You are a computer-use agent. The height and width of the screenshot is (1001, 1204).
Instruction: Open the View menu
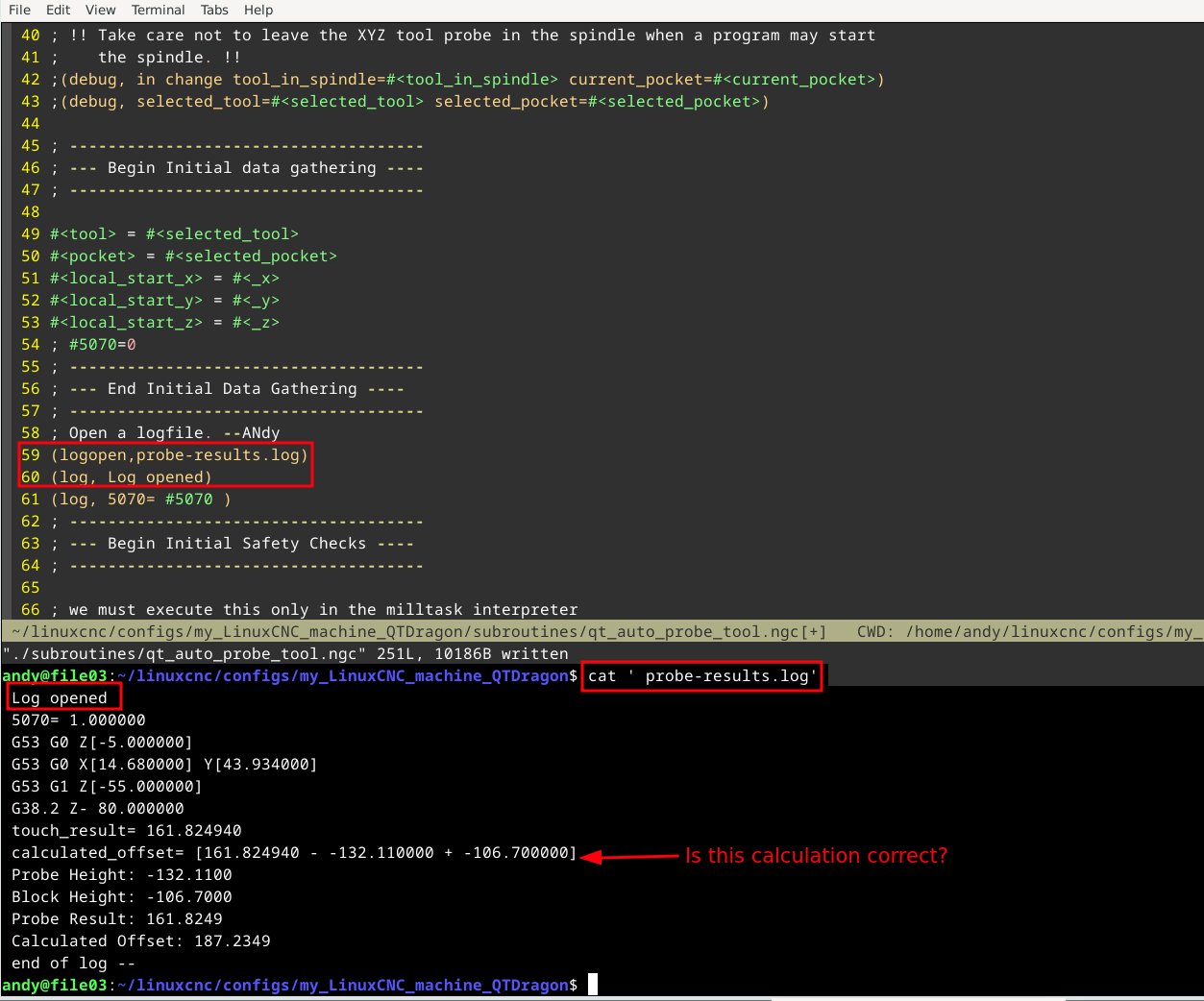[100, 10]
